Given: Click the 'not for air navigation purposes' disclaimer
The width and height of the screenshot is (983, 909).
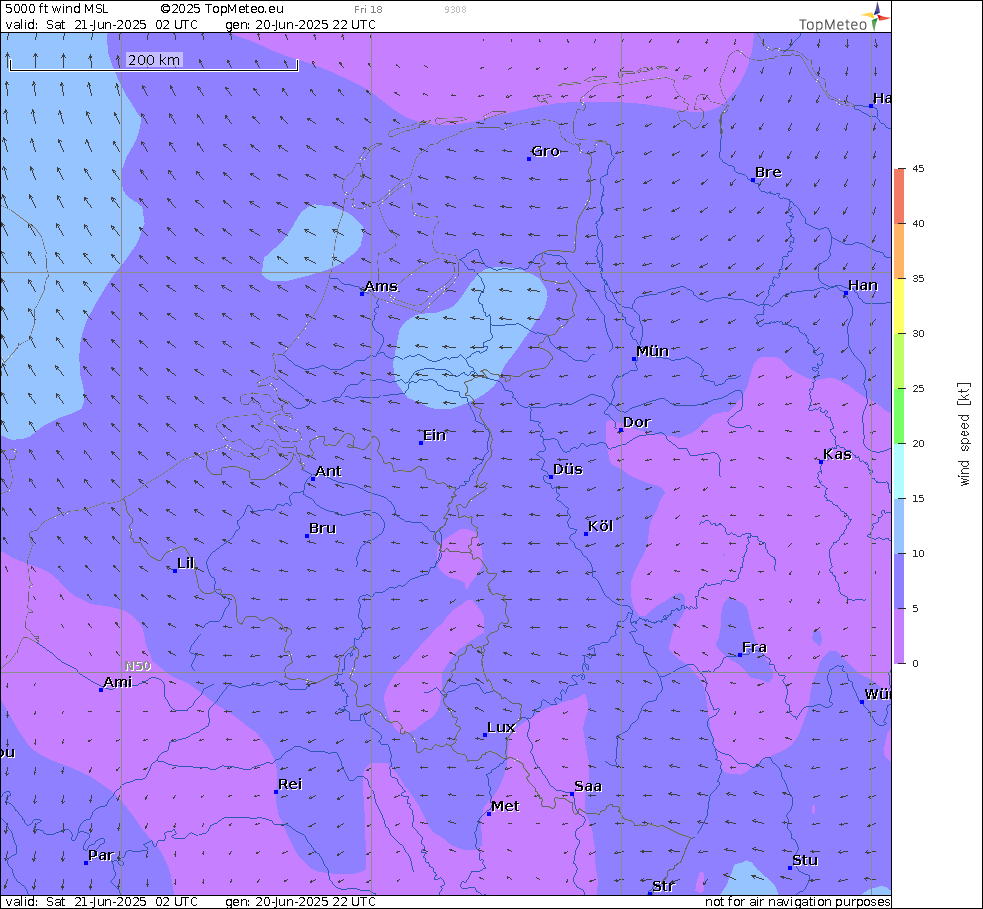Looking at the screenshot, I should 797,901.
